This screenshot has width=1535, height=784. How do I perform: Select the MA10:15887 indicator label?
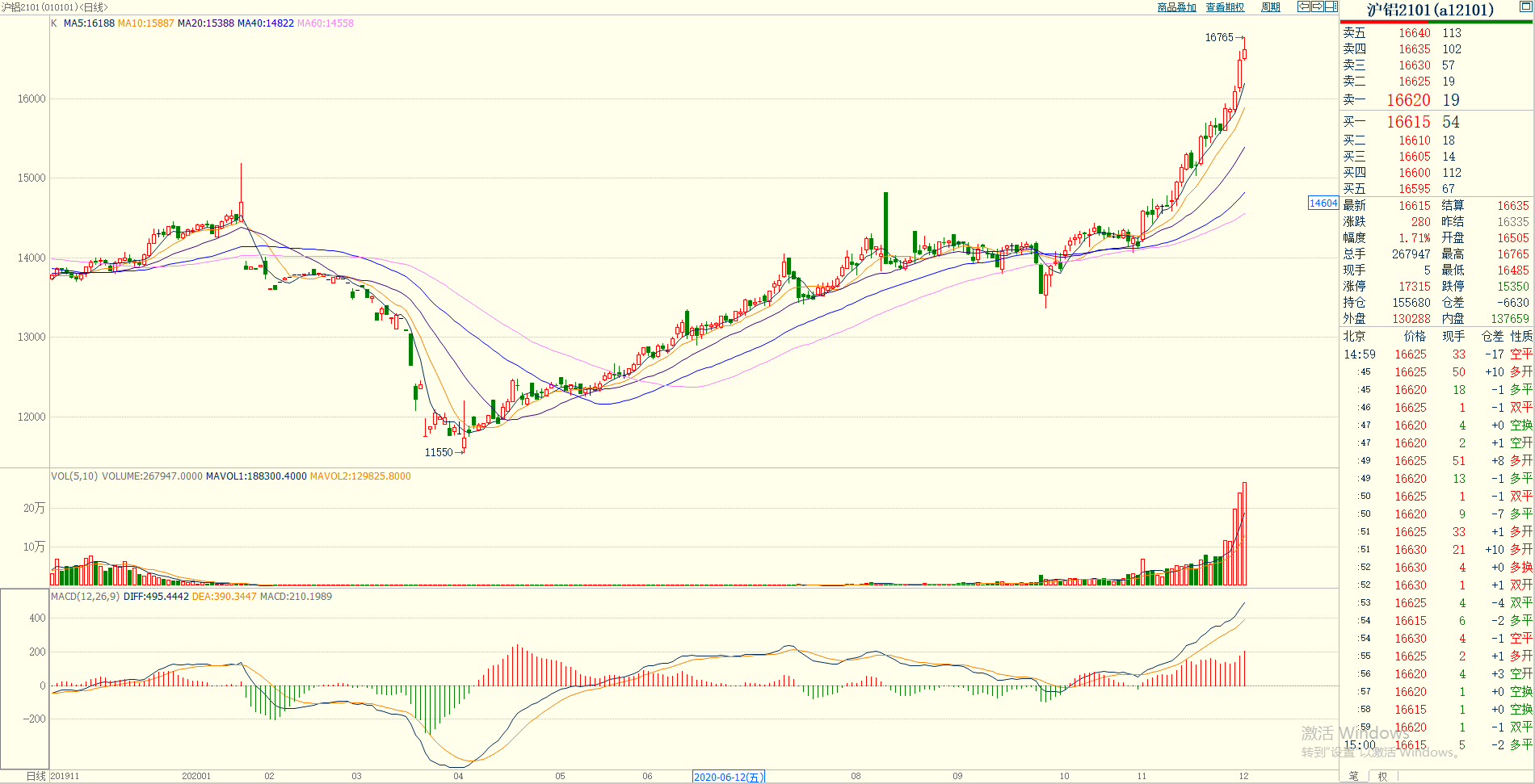pos(145,23)
